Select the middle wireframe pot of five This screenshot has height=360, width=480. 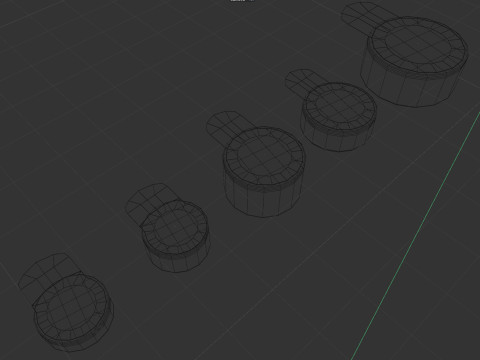[x=256, y=164]
